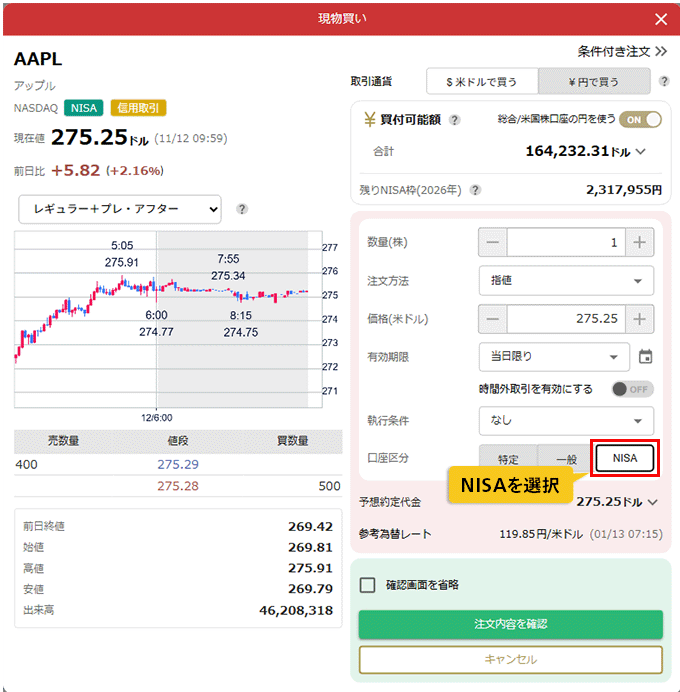
Task: Toggle 総合/米国株口座の円を使う switch
Action: [x=641, y=119]
